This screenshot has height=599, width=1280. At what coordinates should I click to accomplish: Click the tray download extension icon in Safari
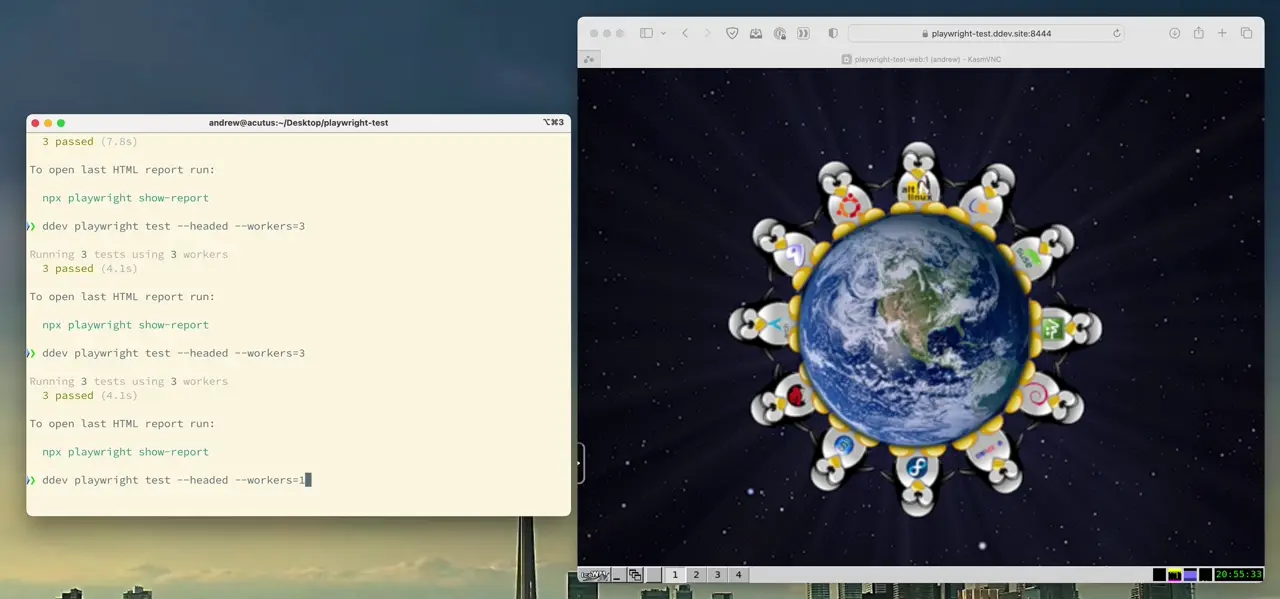756,33
